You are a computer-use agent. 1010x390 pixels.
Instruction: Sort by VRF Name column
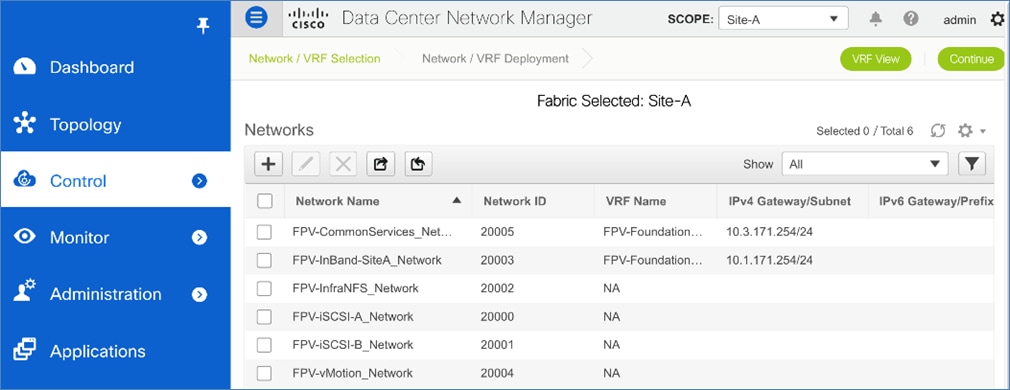[636, 201]
